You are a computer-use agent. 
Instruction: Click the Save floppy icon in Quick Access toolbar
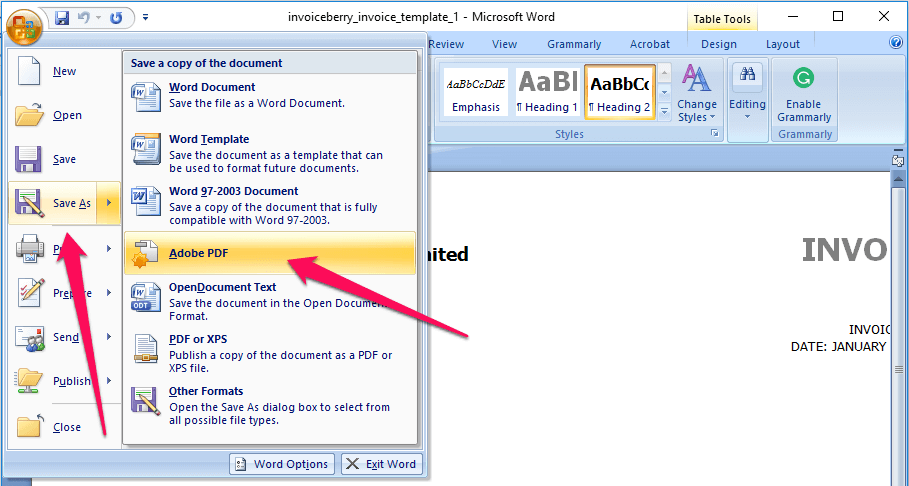coord(62,18)
